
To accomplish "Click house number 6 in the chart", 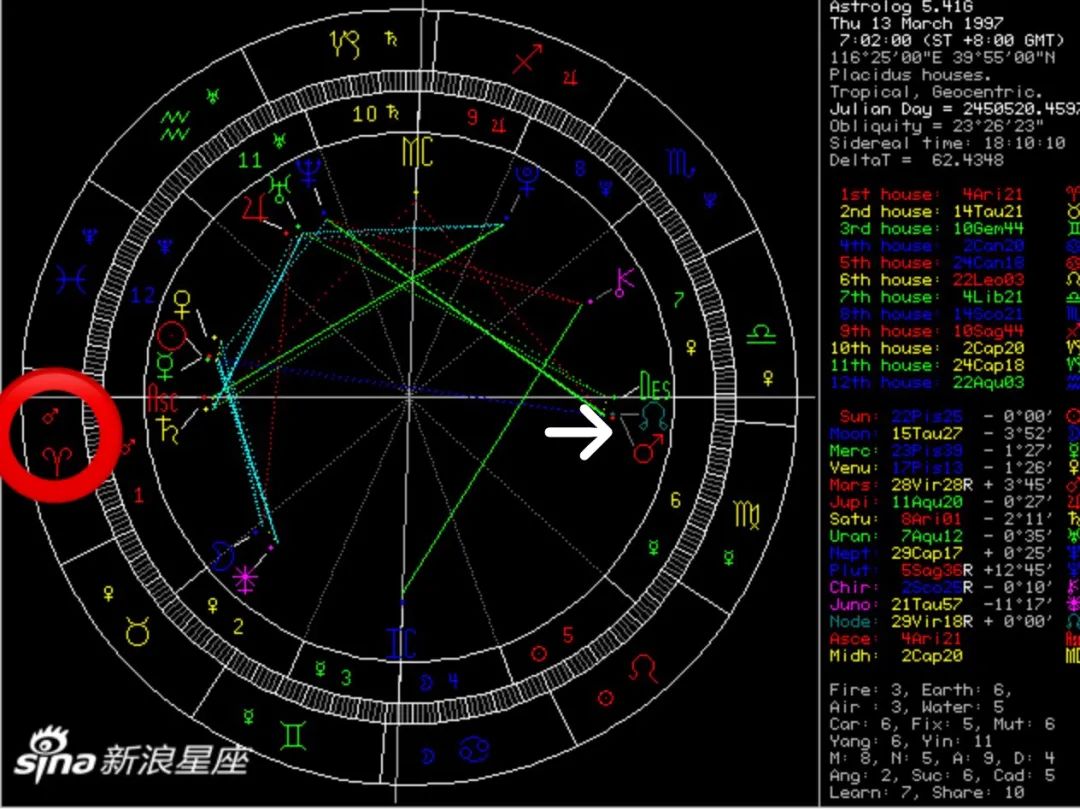I will [676, 500].
